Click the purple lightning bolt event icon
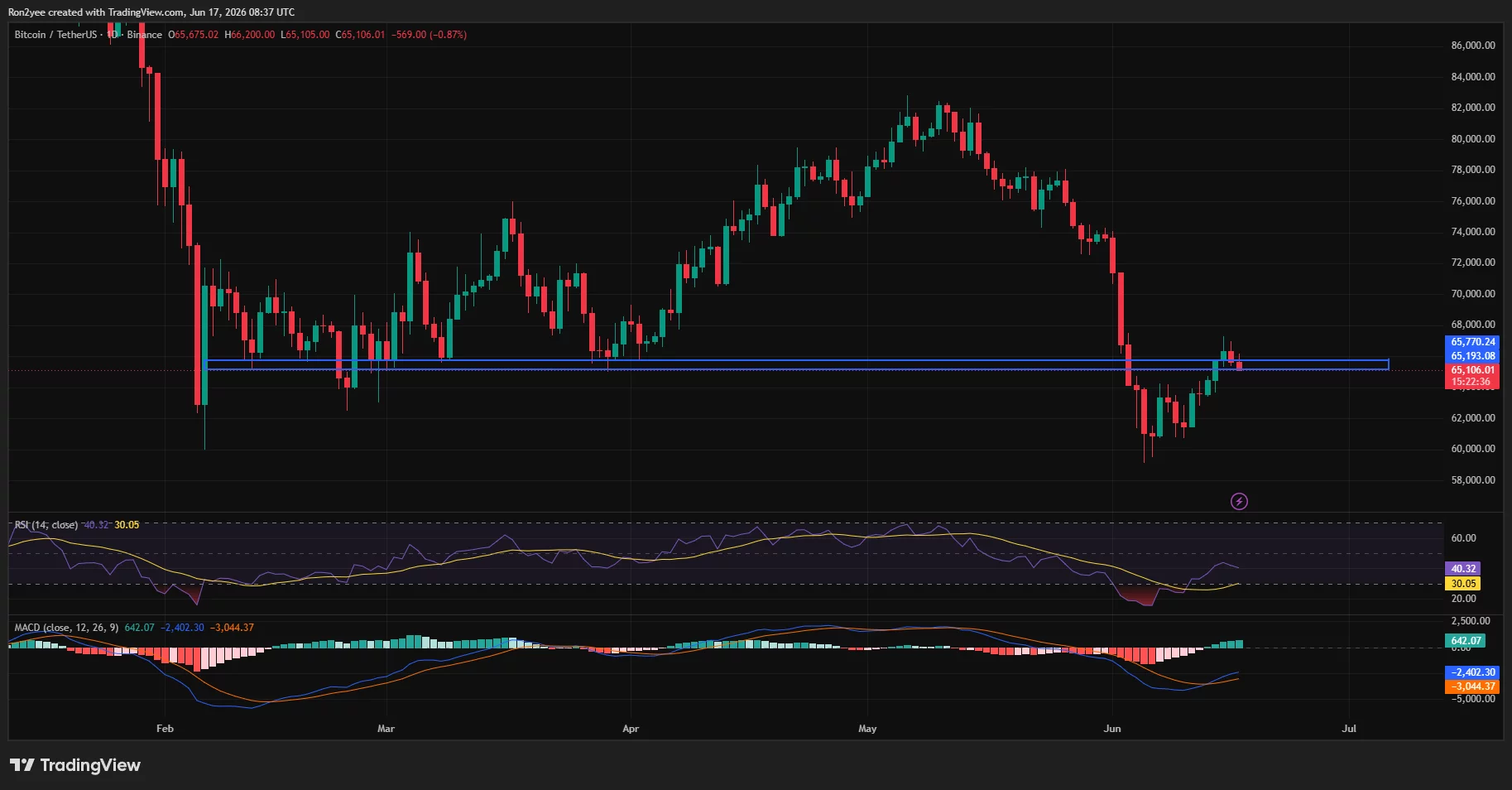The width and height of the screenshot is (1512, 790). click(1239, 501)
